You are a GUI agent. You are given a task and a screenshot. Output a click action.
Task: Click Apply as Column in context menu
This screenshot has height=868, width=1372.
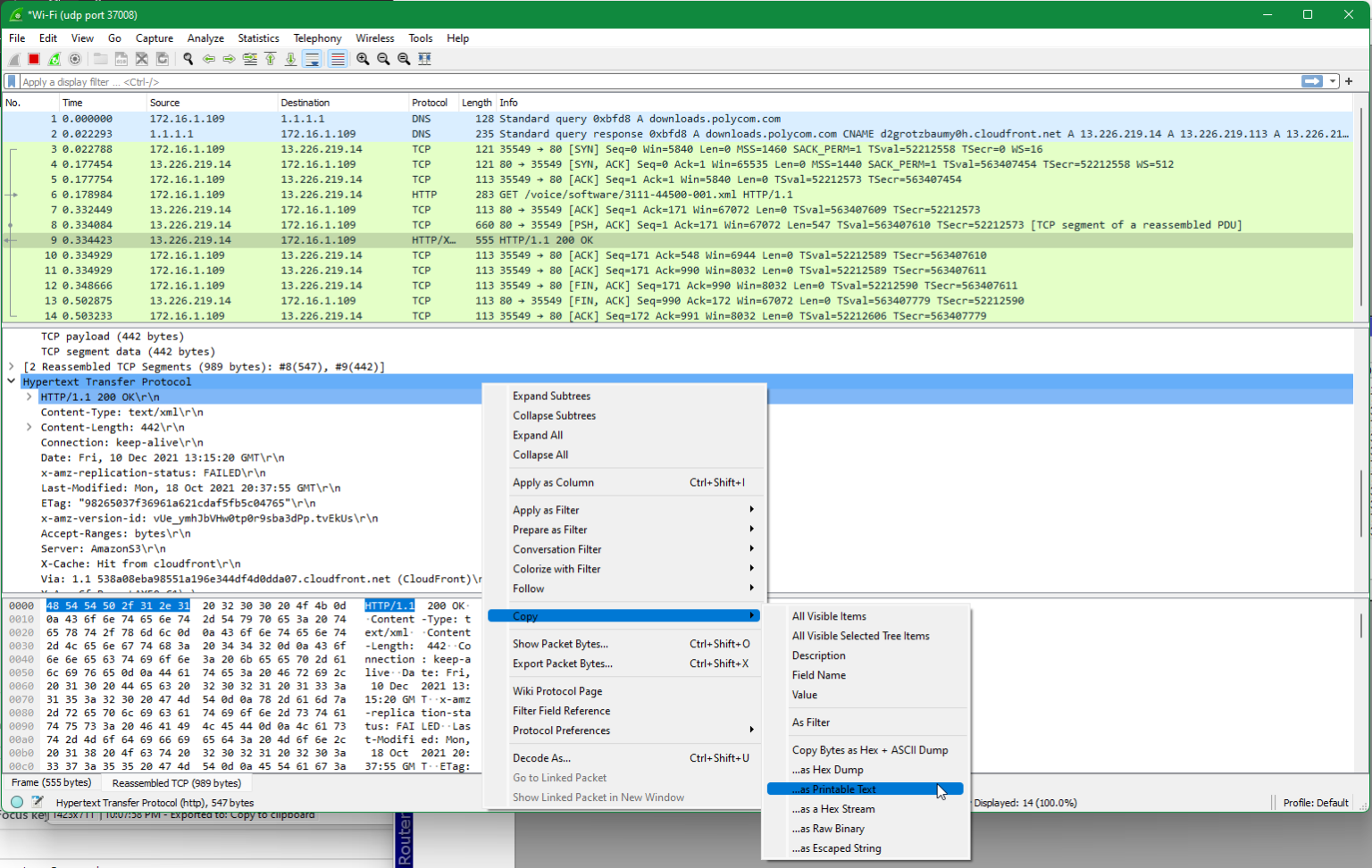(553, 482)
